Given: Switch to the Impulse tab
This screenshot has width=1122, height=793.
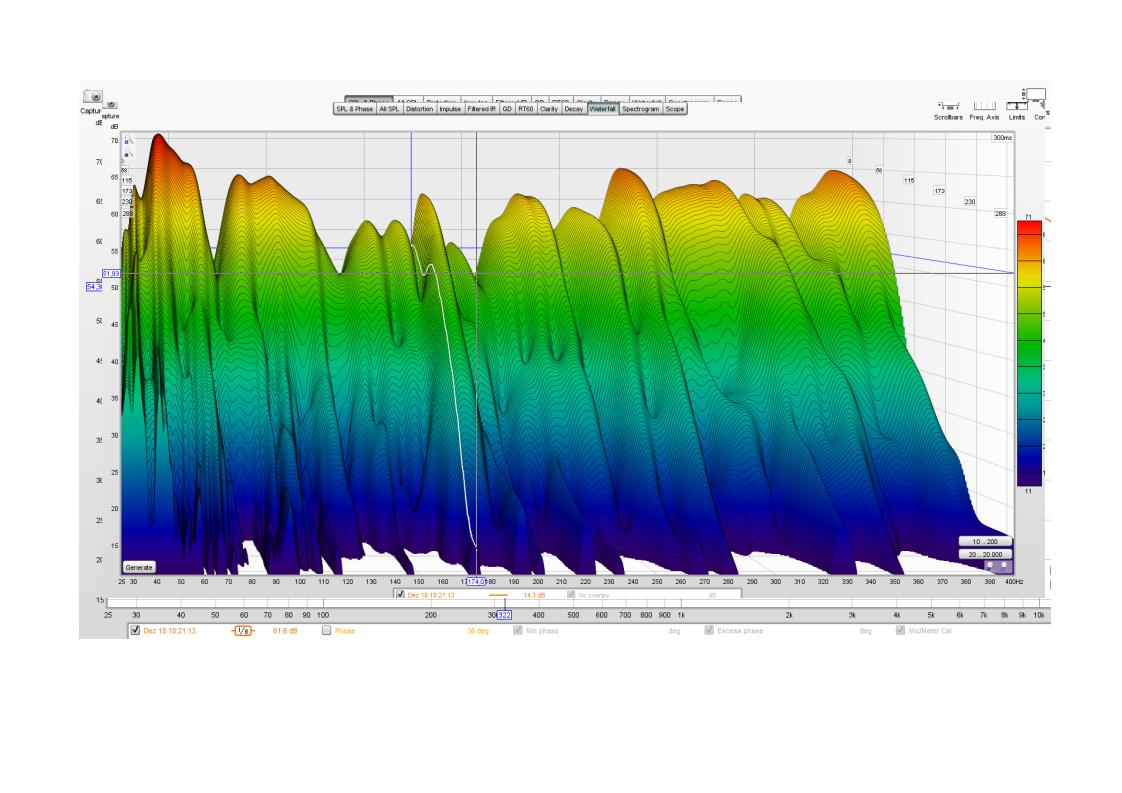Looking at the screenshot, I should [x=450, y=109].
